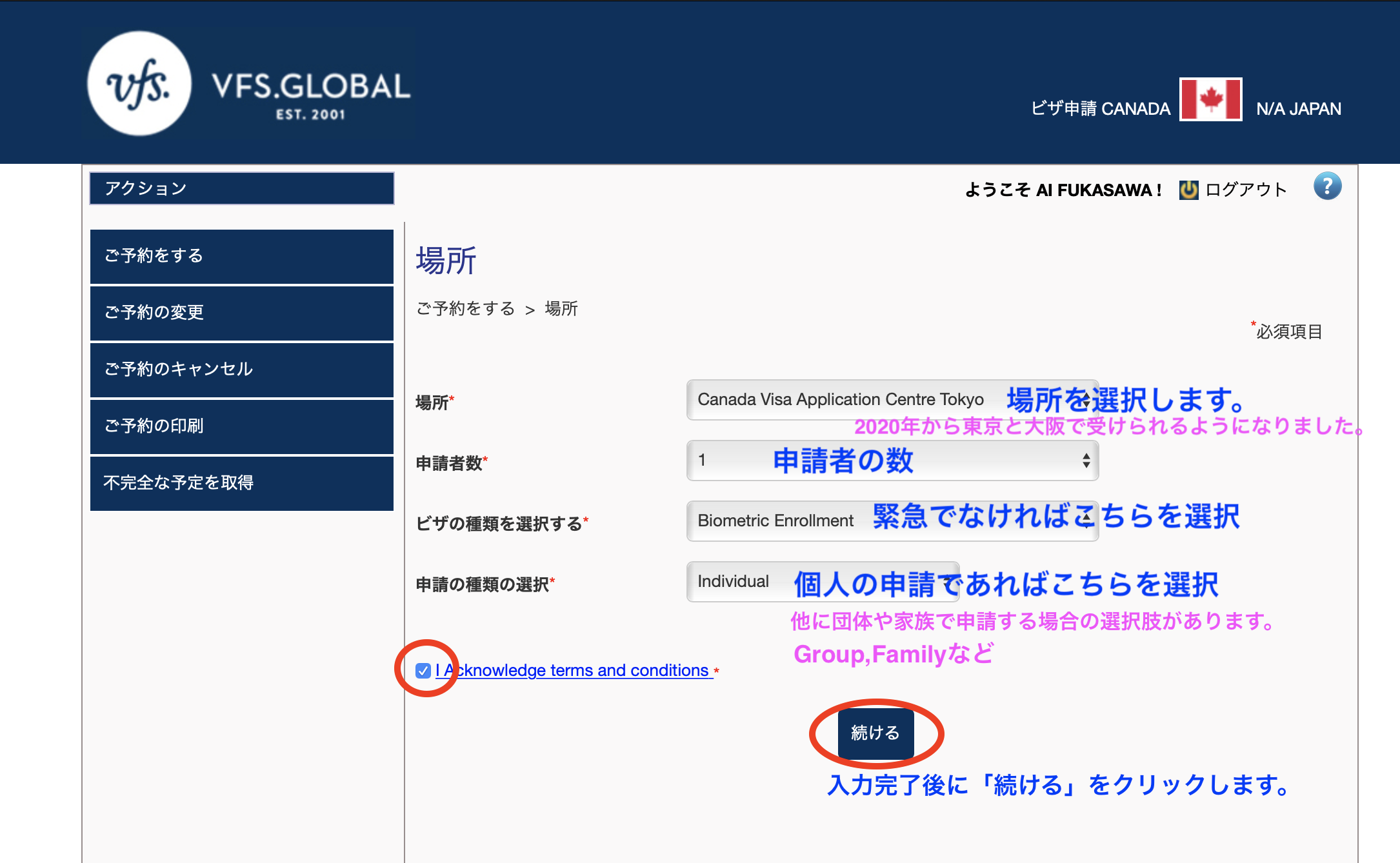Click the Canada flag icon
1400x863 pixels.
[x=1210, y=99]
